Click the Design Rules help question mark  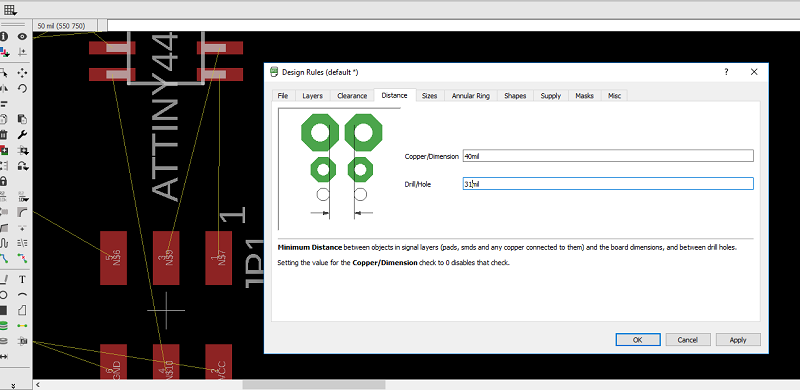(x=726, y=72)
